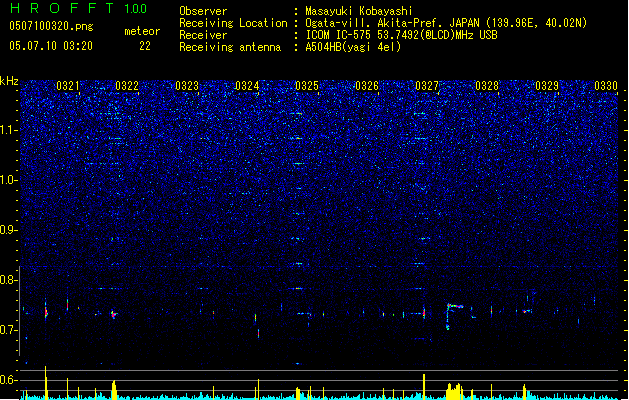Click the 0321 time marker
Image resolution: width=629 pixels, height=400 pixels.
point(67,86)
